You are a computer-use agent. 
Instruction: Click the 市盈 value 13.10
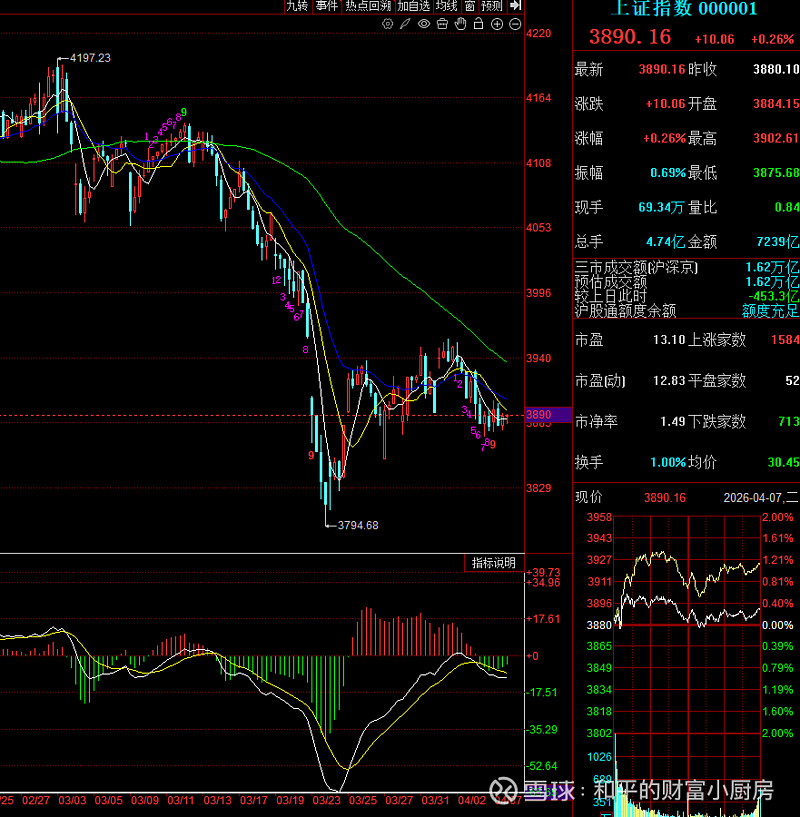pos(669,340)
